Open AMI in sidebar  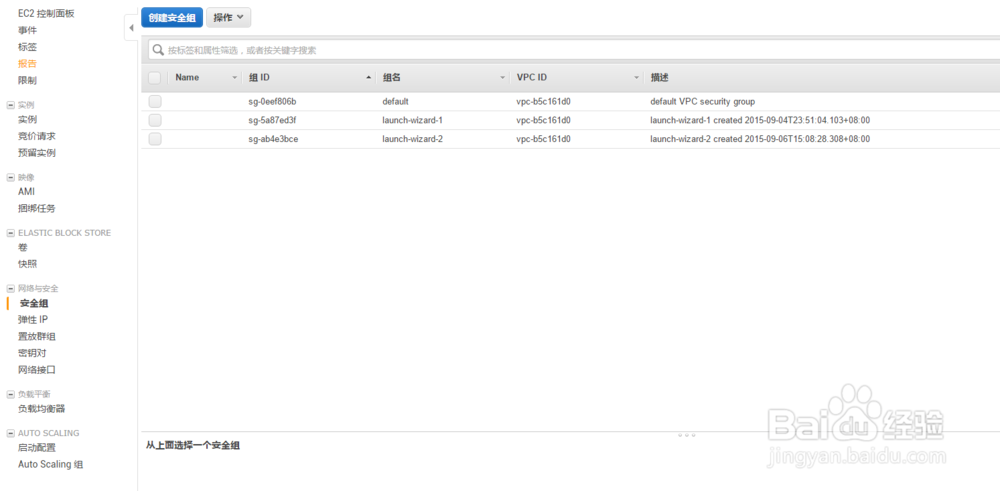click(26, 191)
